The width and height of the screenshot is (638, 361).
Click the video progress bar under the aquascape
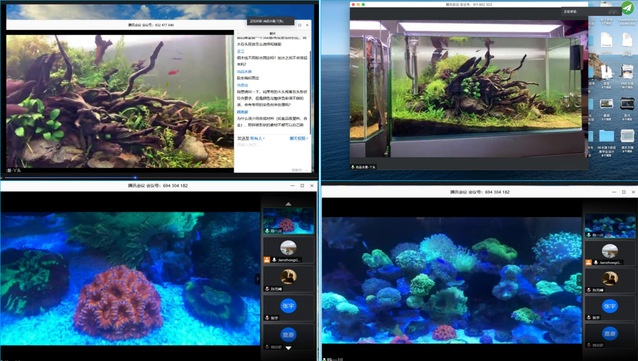coord(159,177)
